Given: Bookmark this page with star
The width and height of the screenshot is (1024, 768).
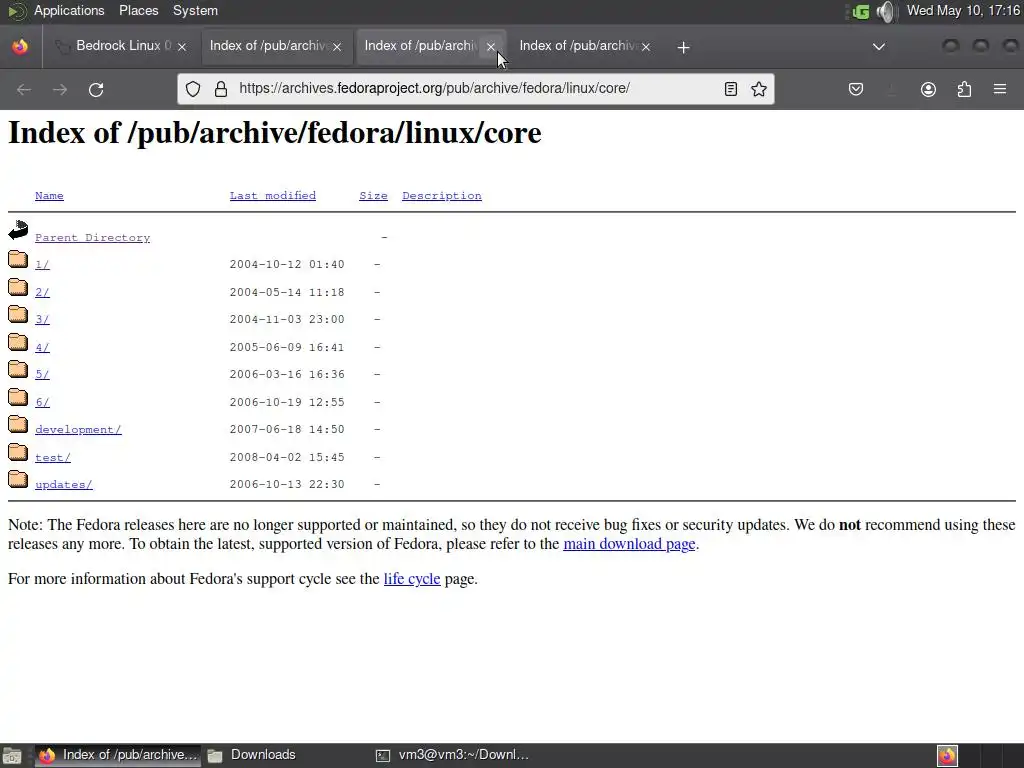Looking at the screenshot, I should [759, 89].
